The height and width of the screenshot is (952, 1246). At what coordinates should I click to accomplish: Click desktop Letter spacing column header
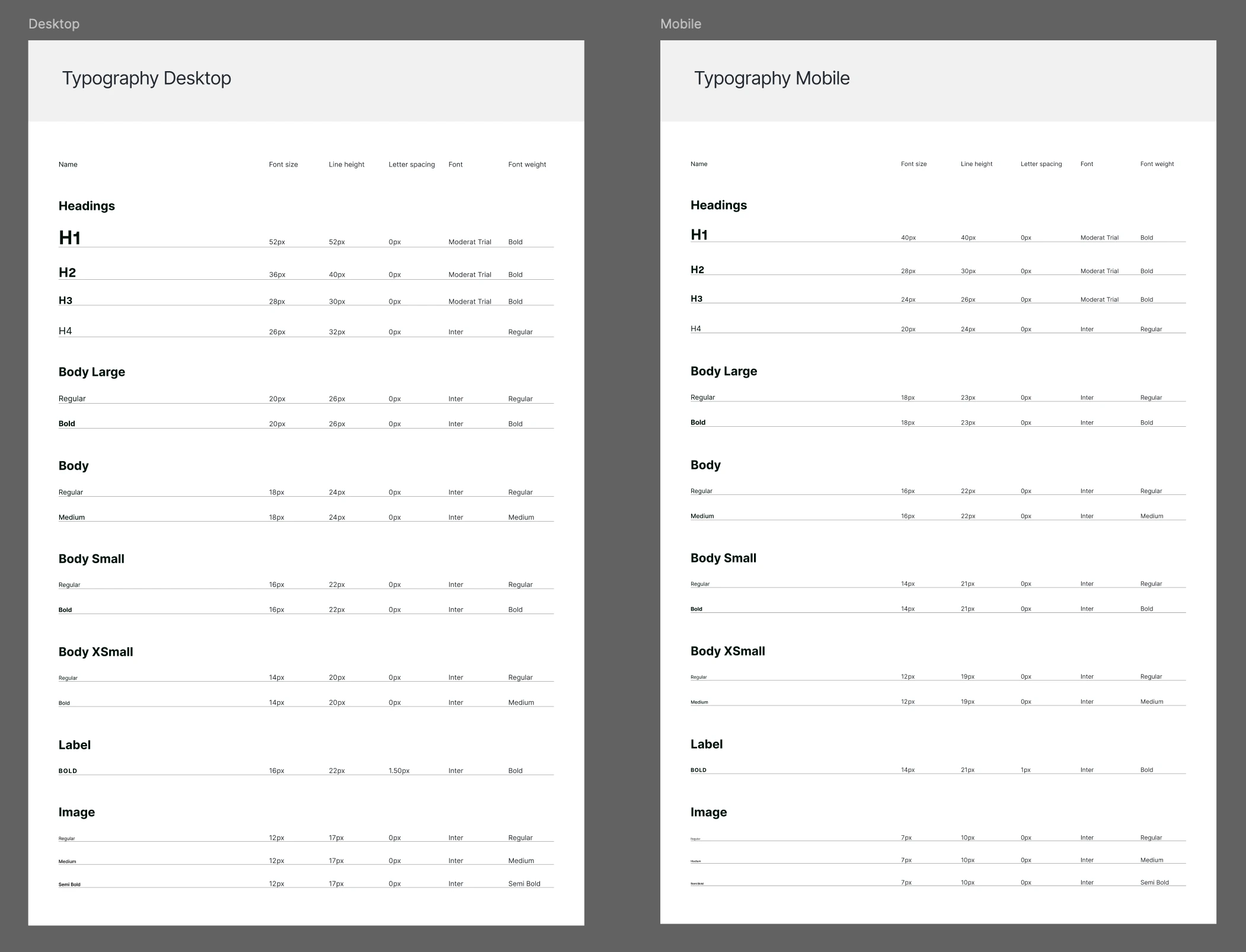pyautogui.click(x=411, y=165)
